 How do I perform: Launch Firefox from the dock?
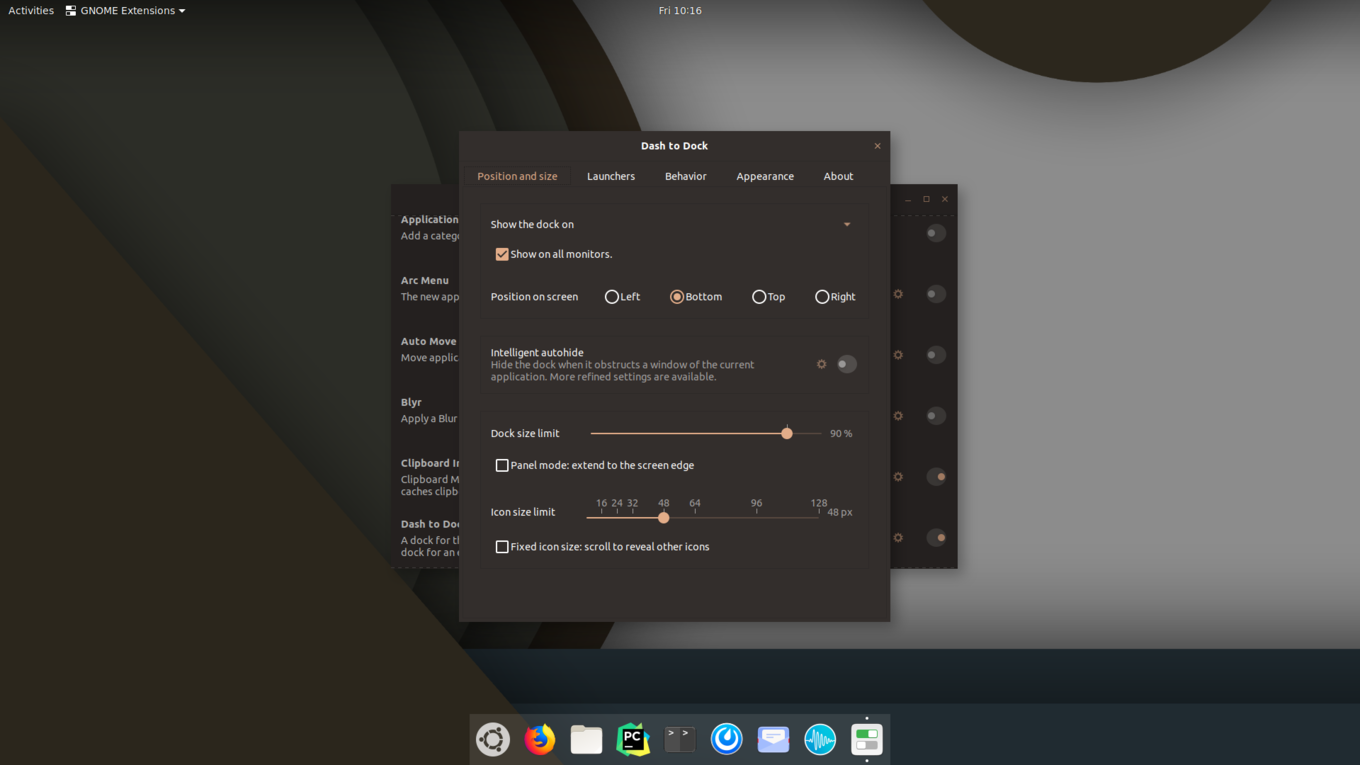pos(540,739)
